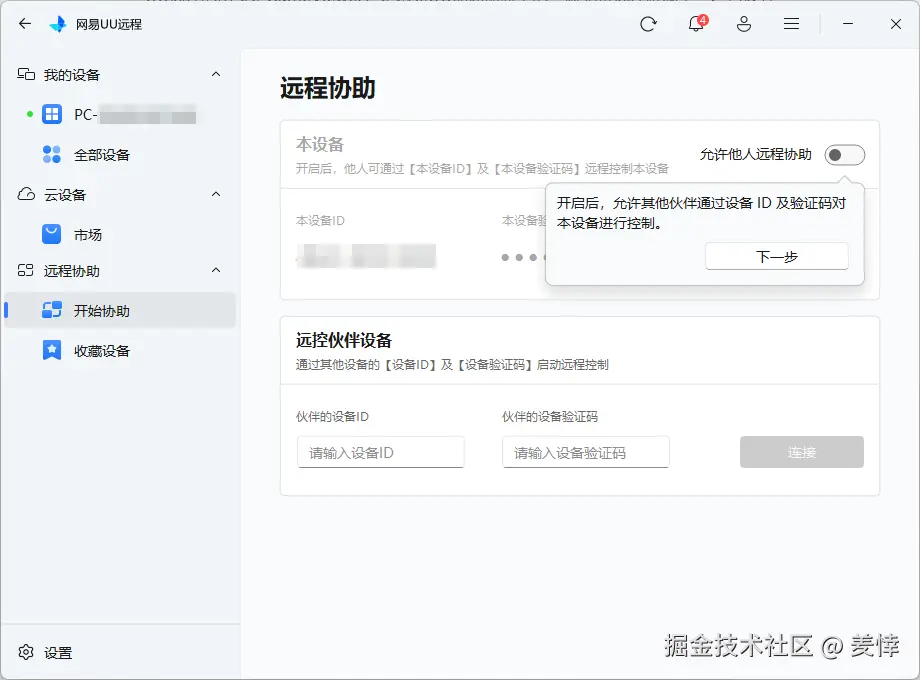The height and width of the screenshot is (680, 920).
Task: Open the notification bell with red badge
Action: click(695, 25)
